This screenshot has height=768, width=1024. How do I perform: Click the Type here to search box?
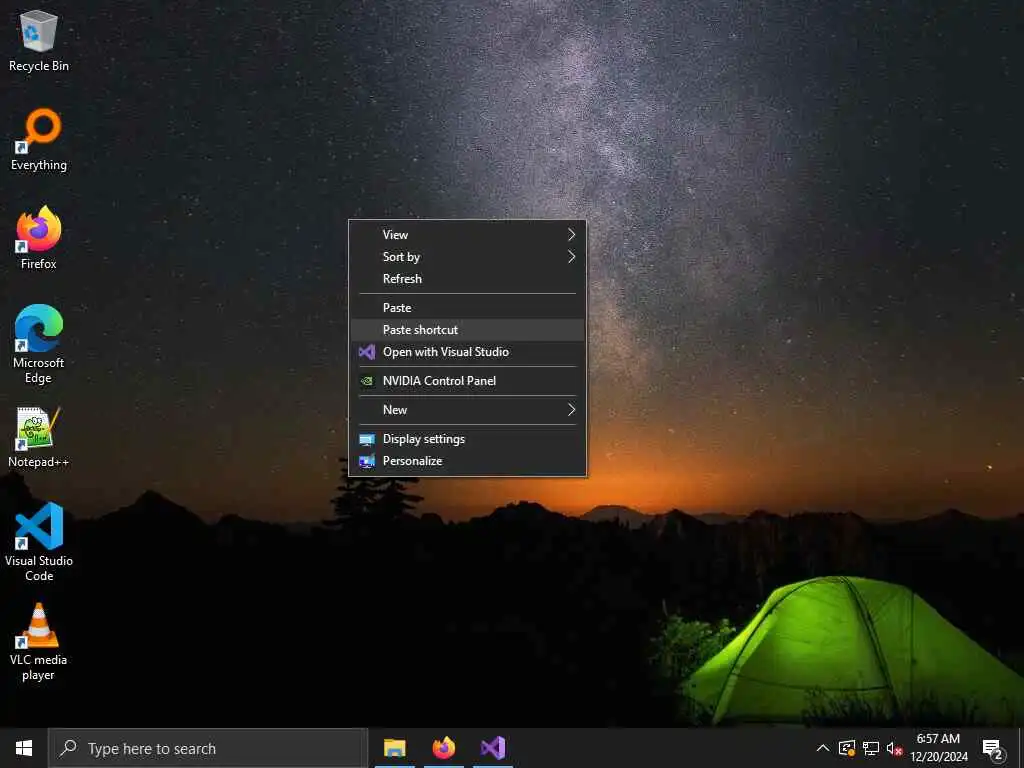tap(208, 748)
